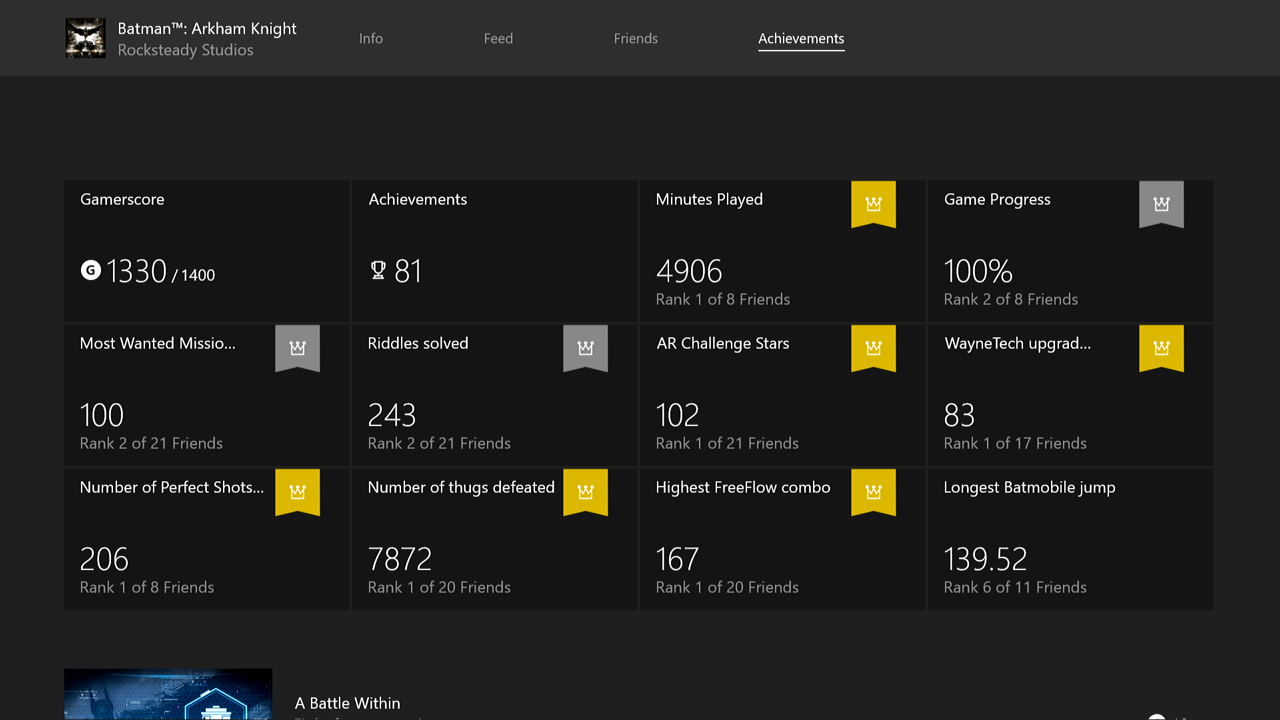
Task: Open the Feed tab
Action: click(x=498, y=39)
